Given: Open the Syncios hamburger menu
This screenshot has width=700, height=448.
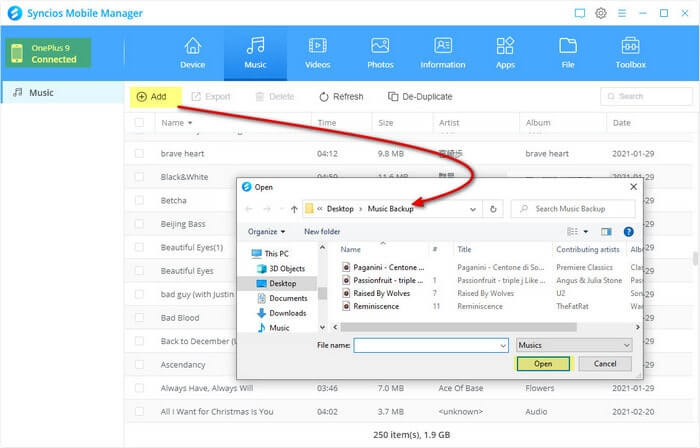Looking at the screenshot, I should click(x=622, y=13).
